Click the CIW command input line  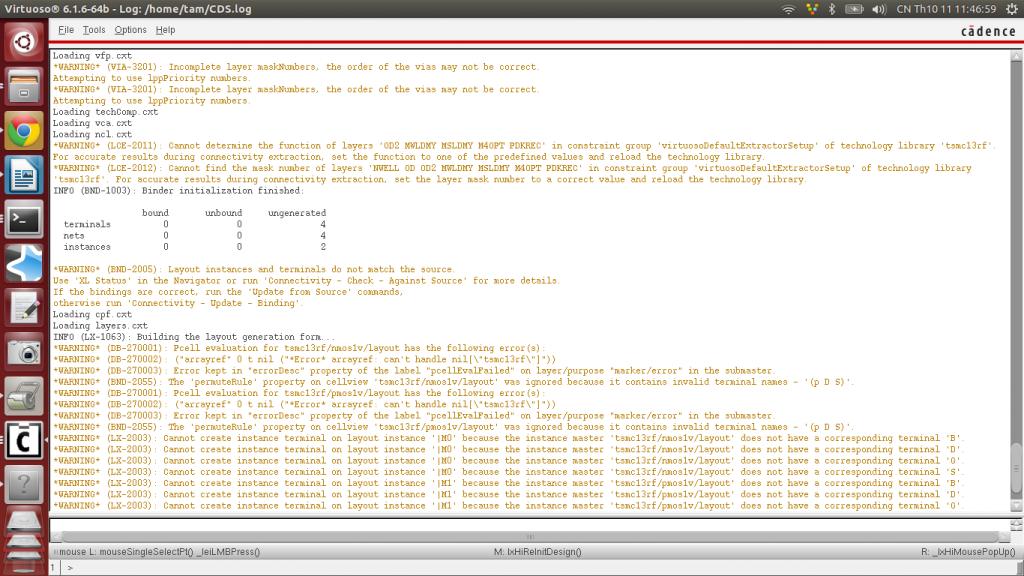tap(542, 568)
